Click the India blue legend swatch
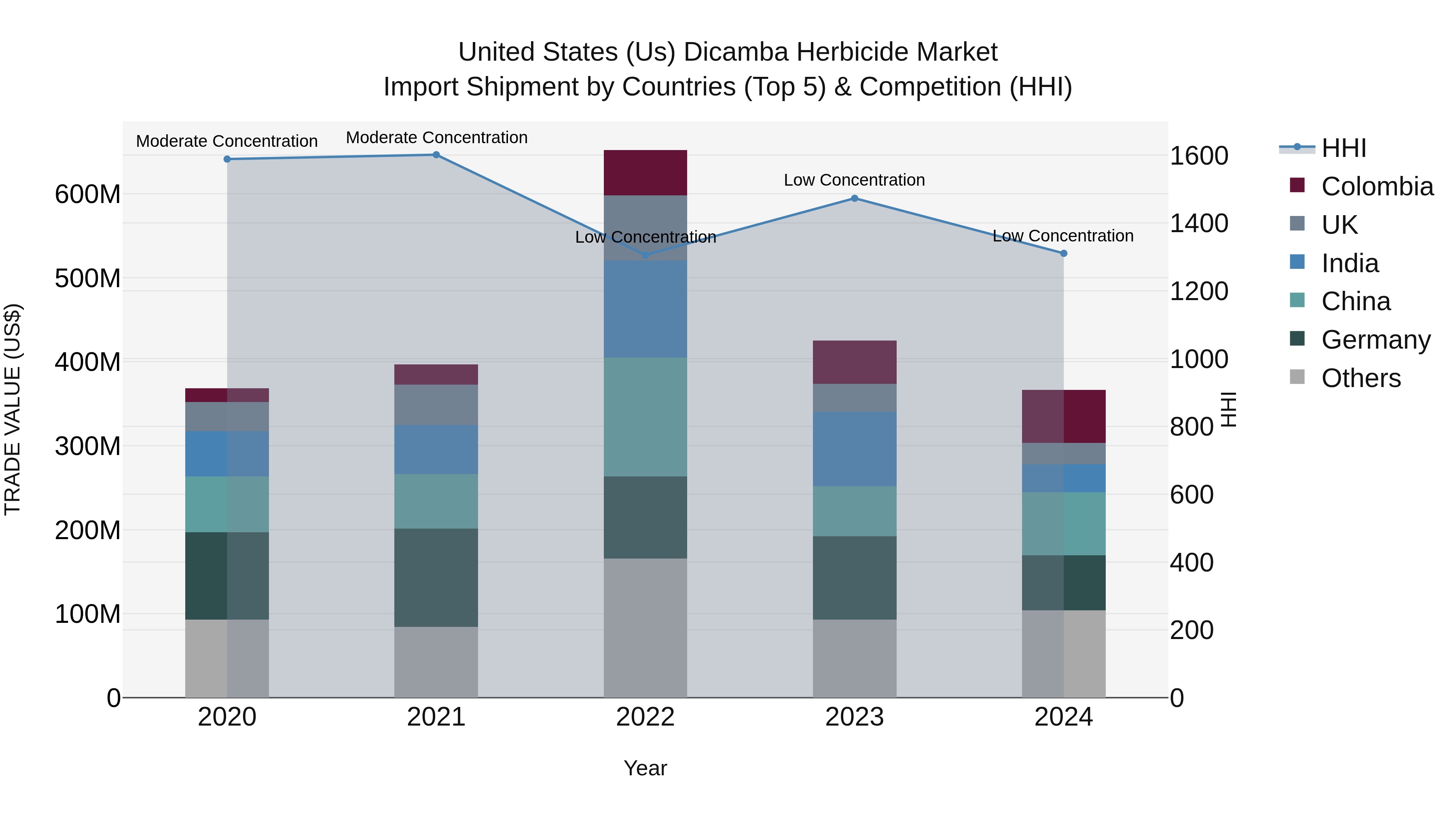 1297,262
